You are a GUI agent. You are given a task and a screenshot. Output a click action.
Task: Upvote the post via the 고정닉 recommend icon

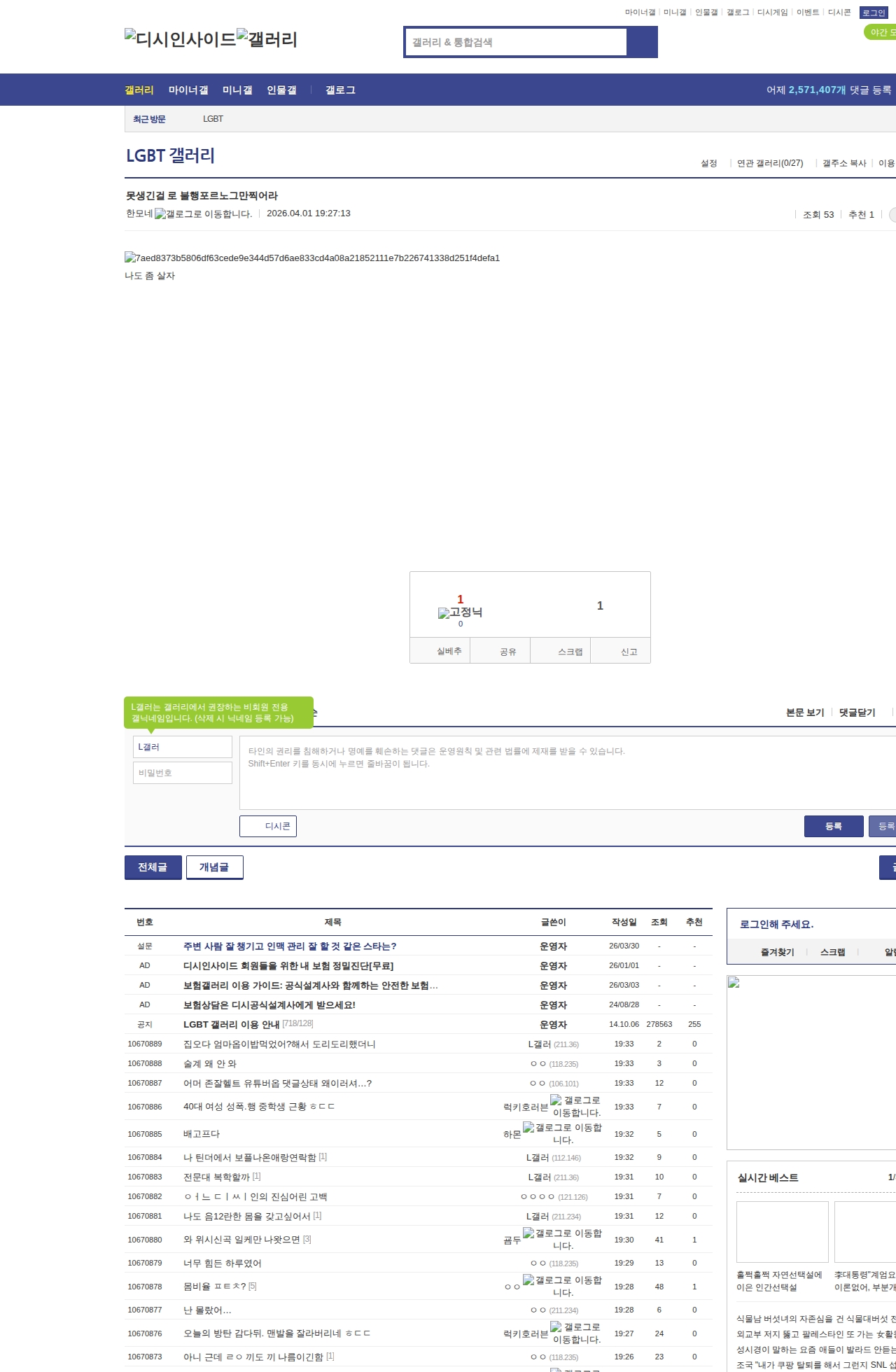(x=460, y=612)
